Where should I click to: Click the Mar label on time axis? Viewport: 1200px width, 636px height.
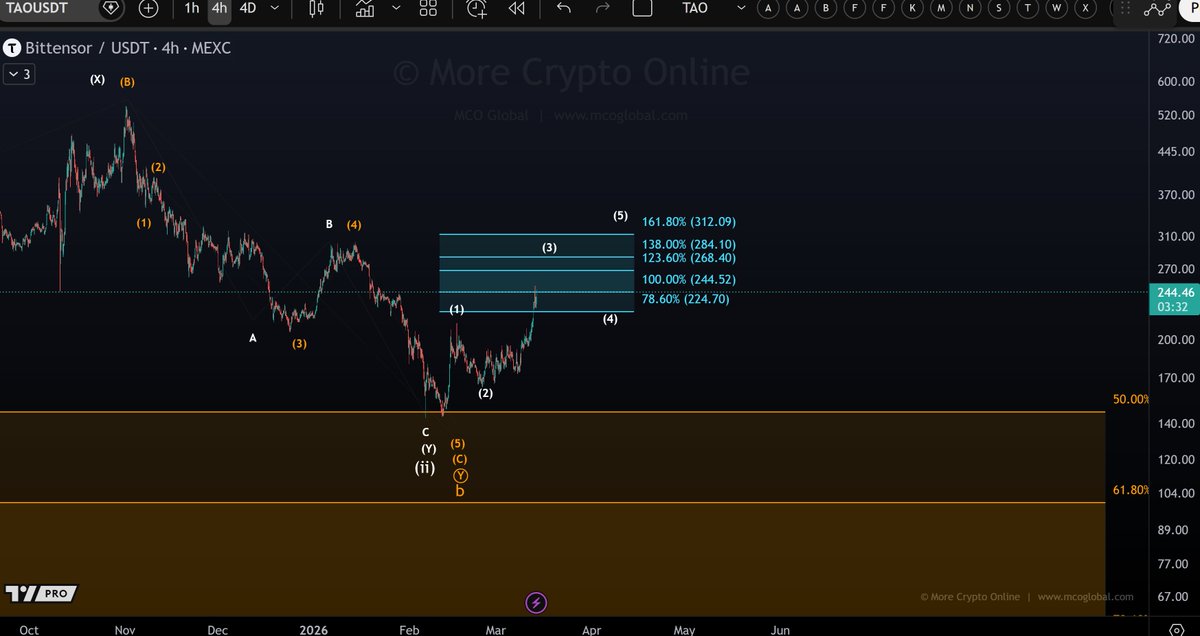[x=496, y=630]
